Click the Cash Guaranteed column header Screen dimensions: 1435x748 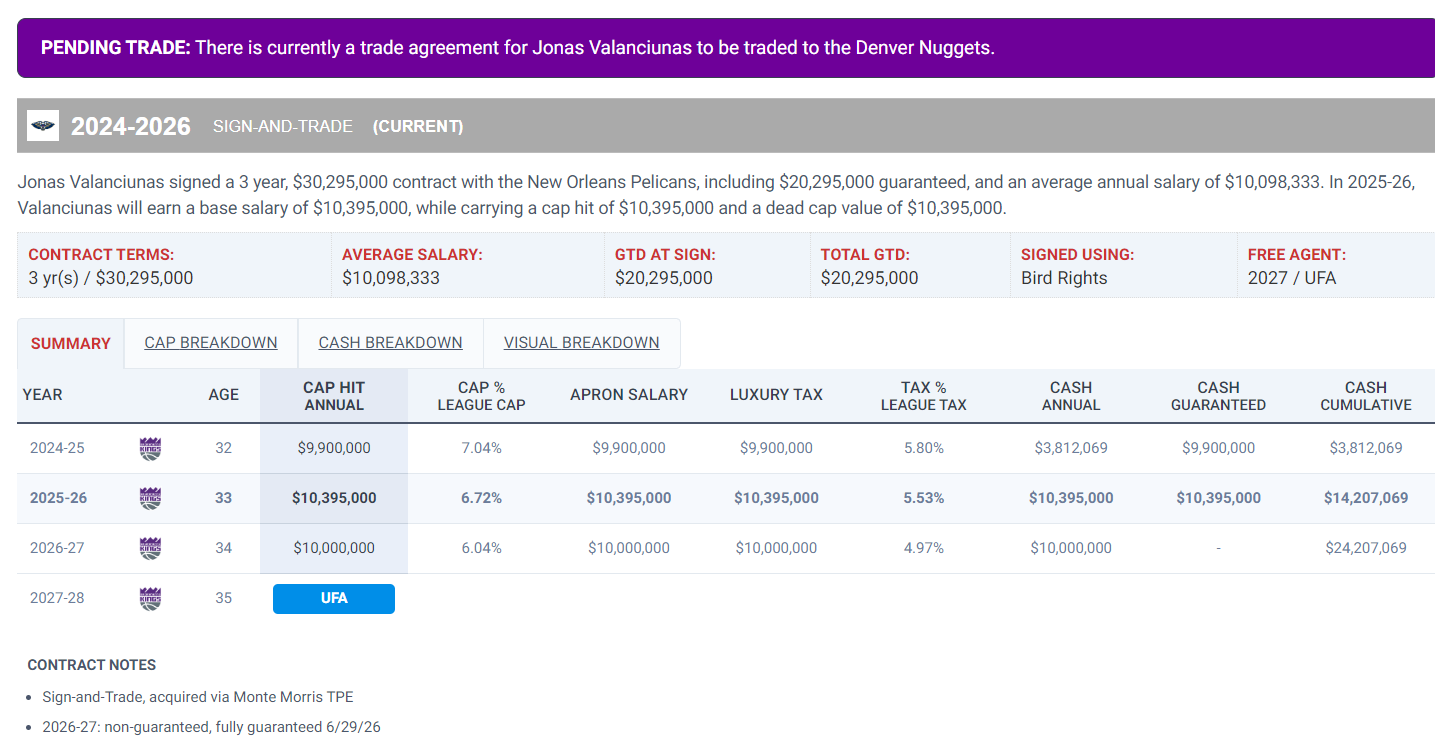point(1218,396)
